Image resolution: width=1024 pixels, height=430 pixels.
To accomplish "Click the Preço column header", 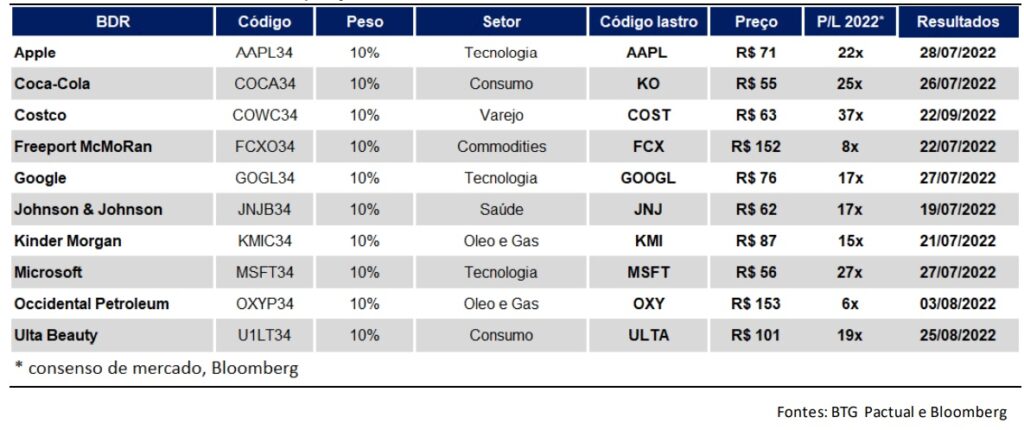I will coord(756,21).
